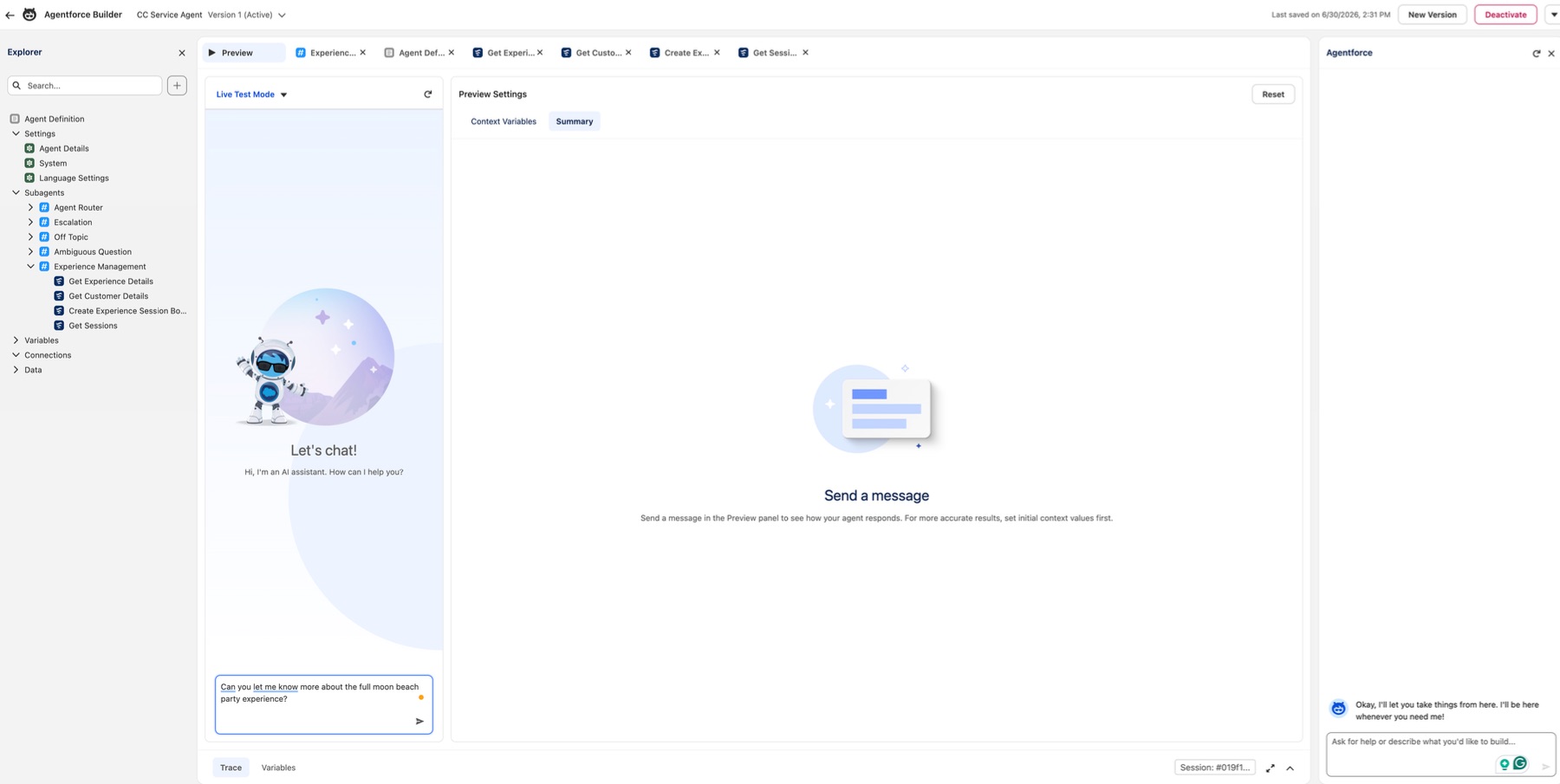Image resolution: width=1560 pixels, height=784 pixels.
Task: Click the Agentforce Builder mascot logo
Action: 29,15
